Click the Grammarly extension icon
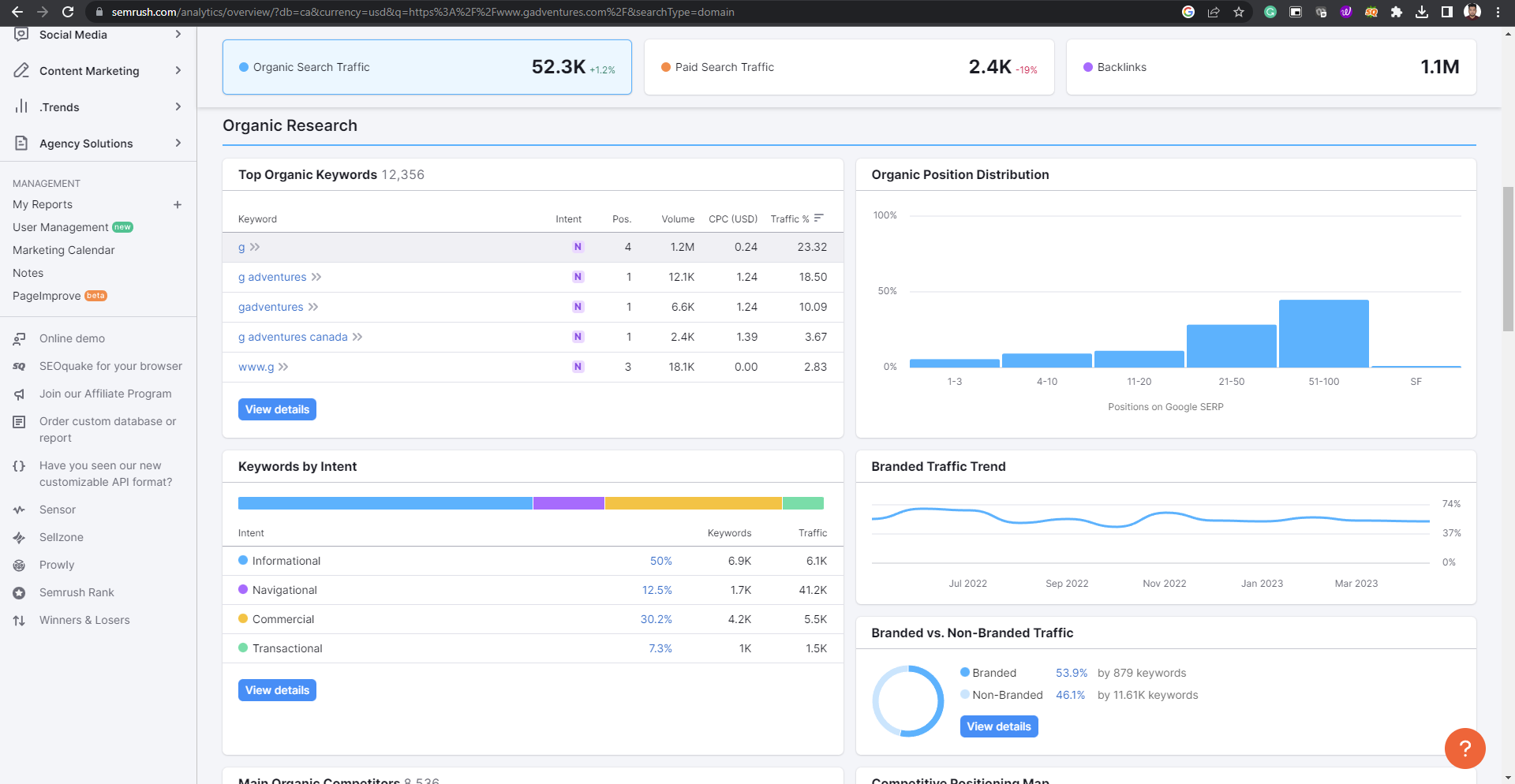The width and height of the screenshot is (1515, 784). pos(1270,12)
